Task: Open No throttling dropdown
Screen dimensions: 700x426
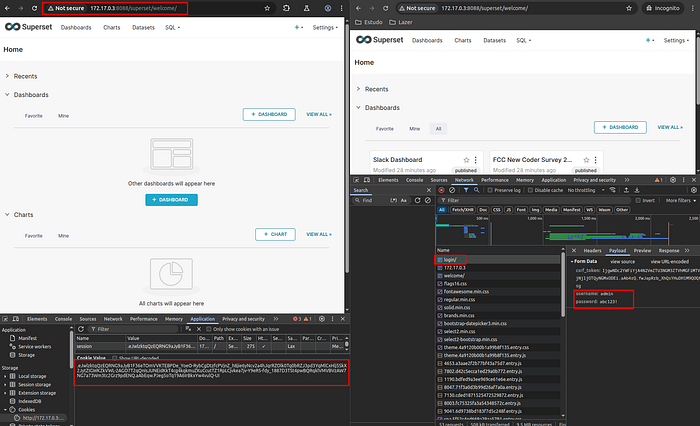Action: click(586, 190)
